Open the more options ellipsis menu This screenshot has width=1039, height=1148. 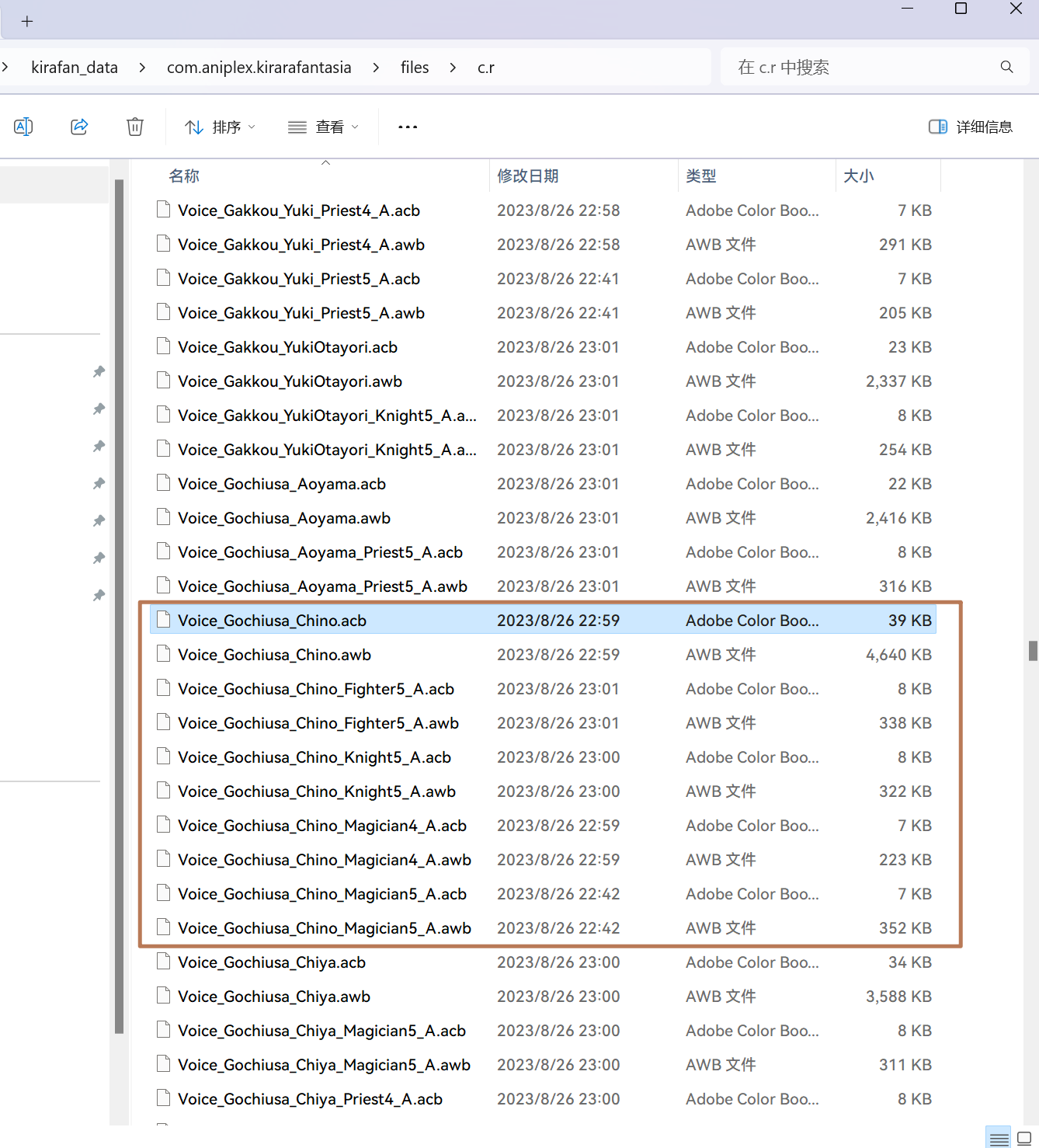pos(408,127)
